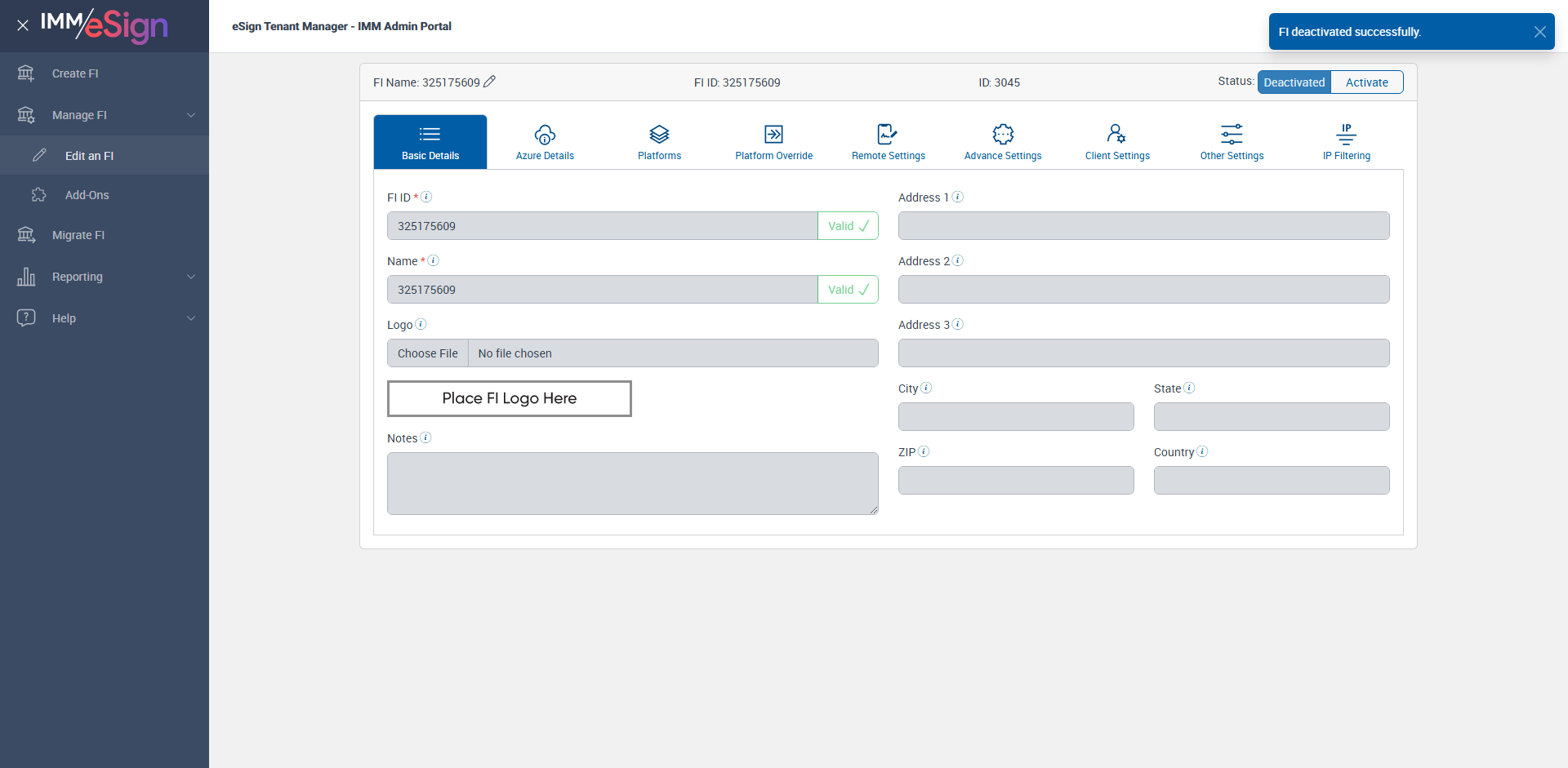Click the Remote Settings icon
The width and height of the screenshot is (1568, 768).
888,135
